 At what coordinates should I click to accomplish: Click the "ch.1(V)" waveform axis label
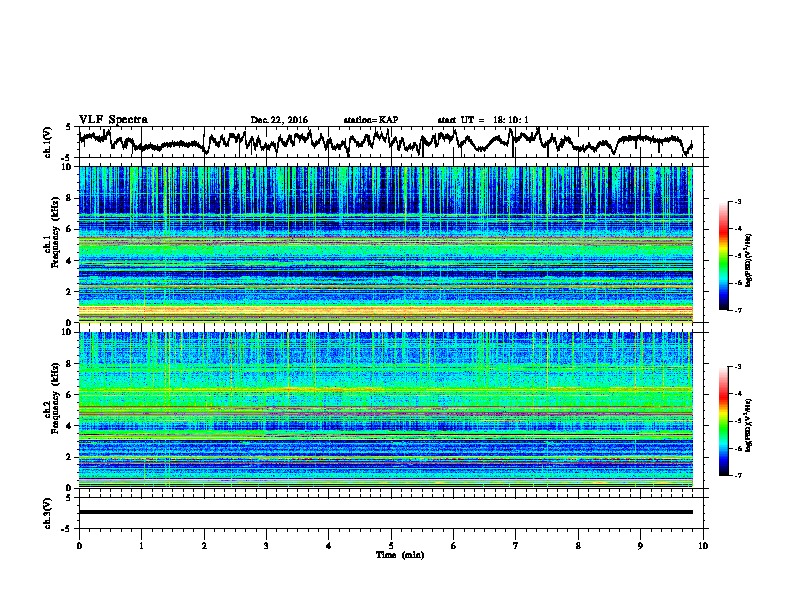pos(48,142)
